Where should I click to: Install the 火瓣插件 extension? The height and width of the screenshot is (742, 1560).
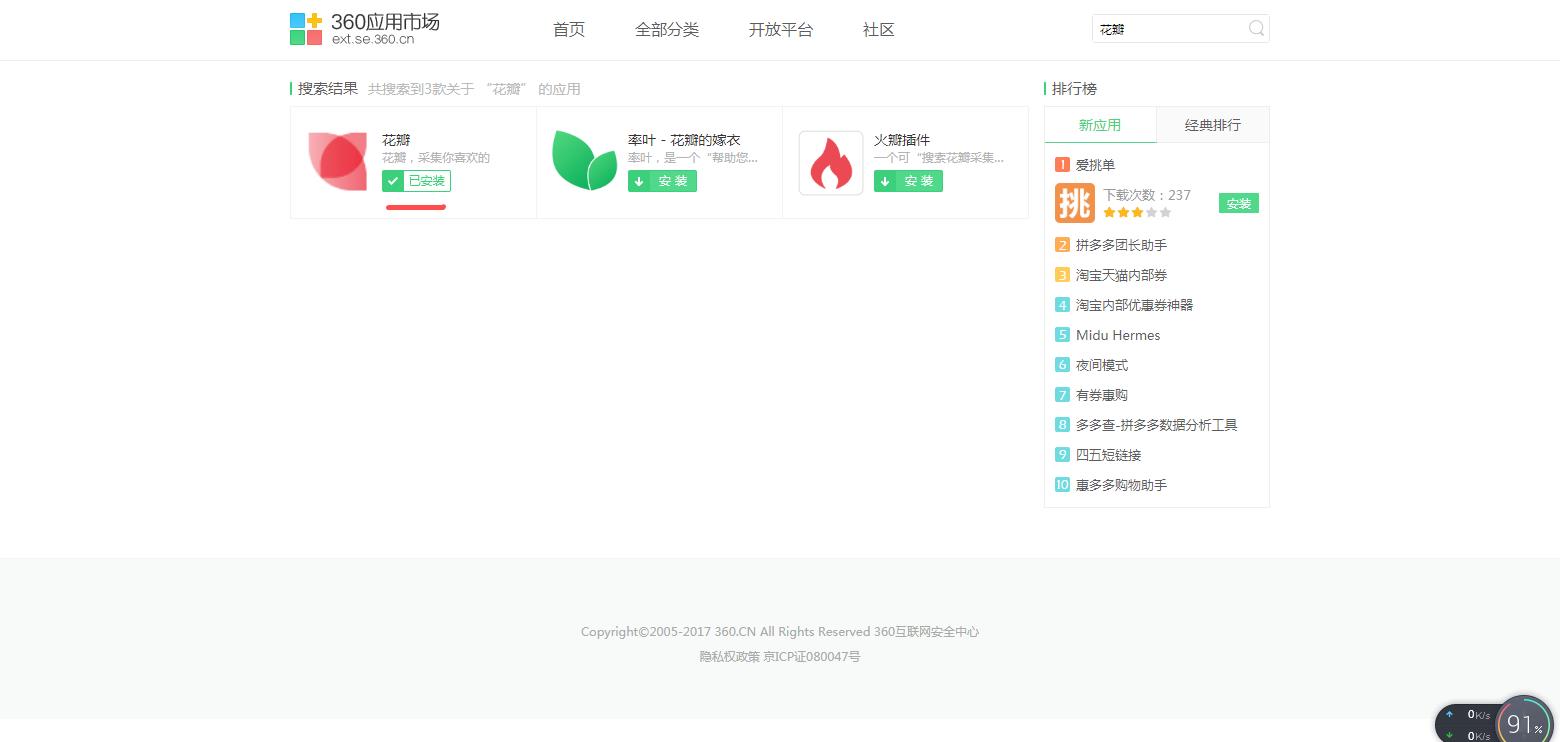pos(907,181)
